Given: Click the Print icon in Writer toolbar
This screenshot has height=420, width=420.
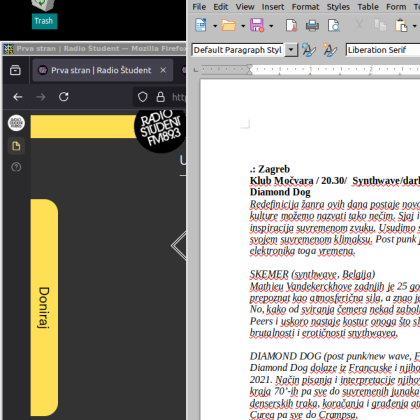Looking at the screenshot, I should pyautogui.click(x=312, y=25).
